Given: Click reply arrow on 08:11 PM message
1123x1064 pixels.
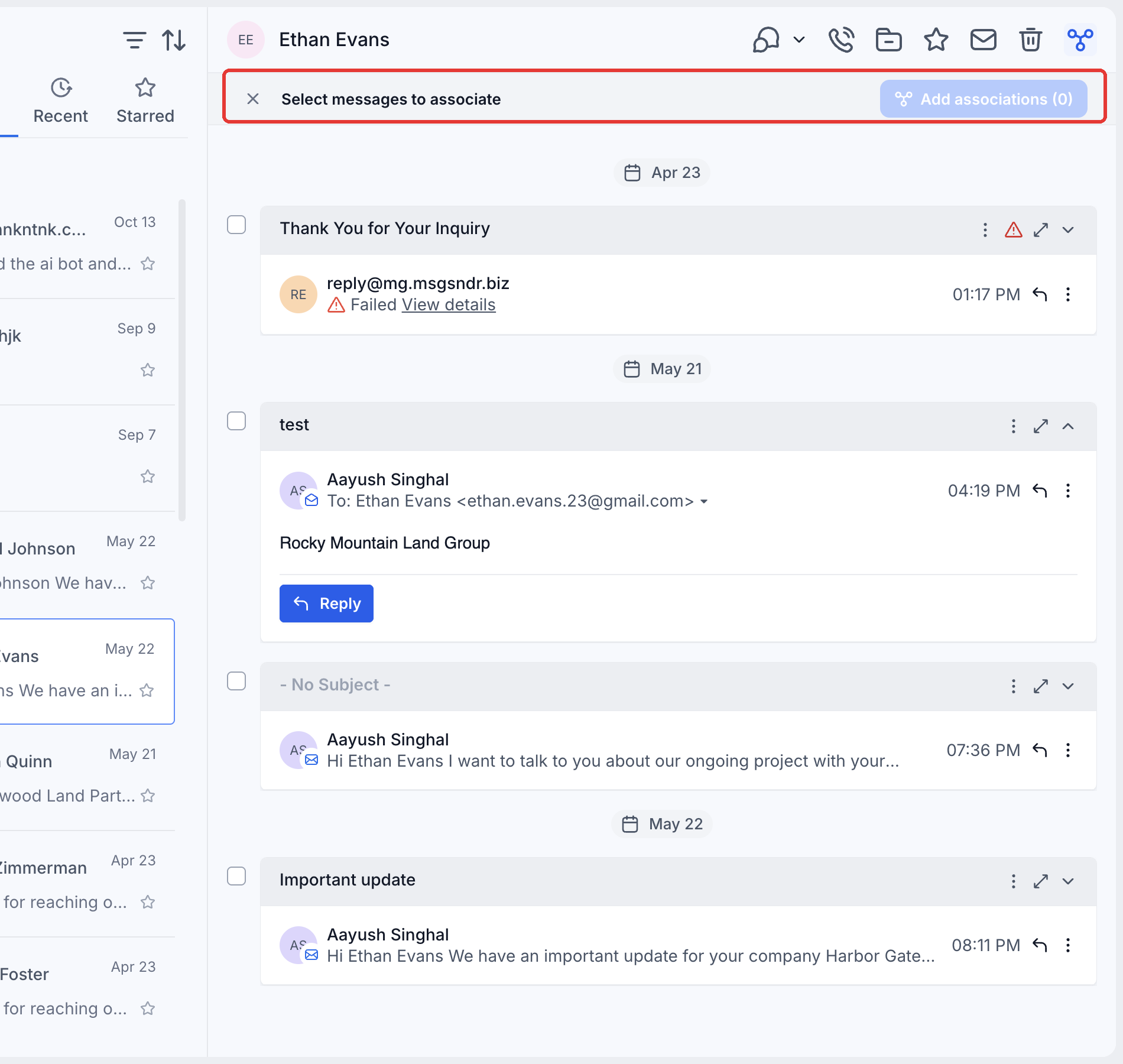Looking at the screenshot, I should click(x=1040, y=945).
